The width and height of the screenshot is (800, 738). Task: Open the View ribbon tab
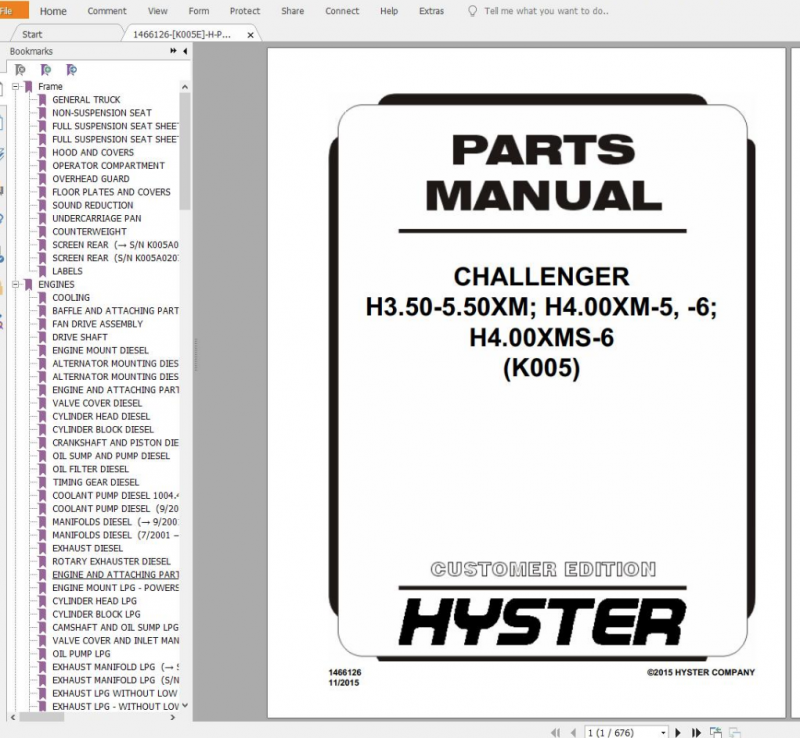[158, 11]
